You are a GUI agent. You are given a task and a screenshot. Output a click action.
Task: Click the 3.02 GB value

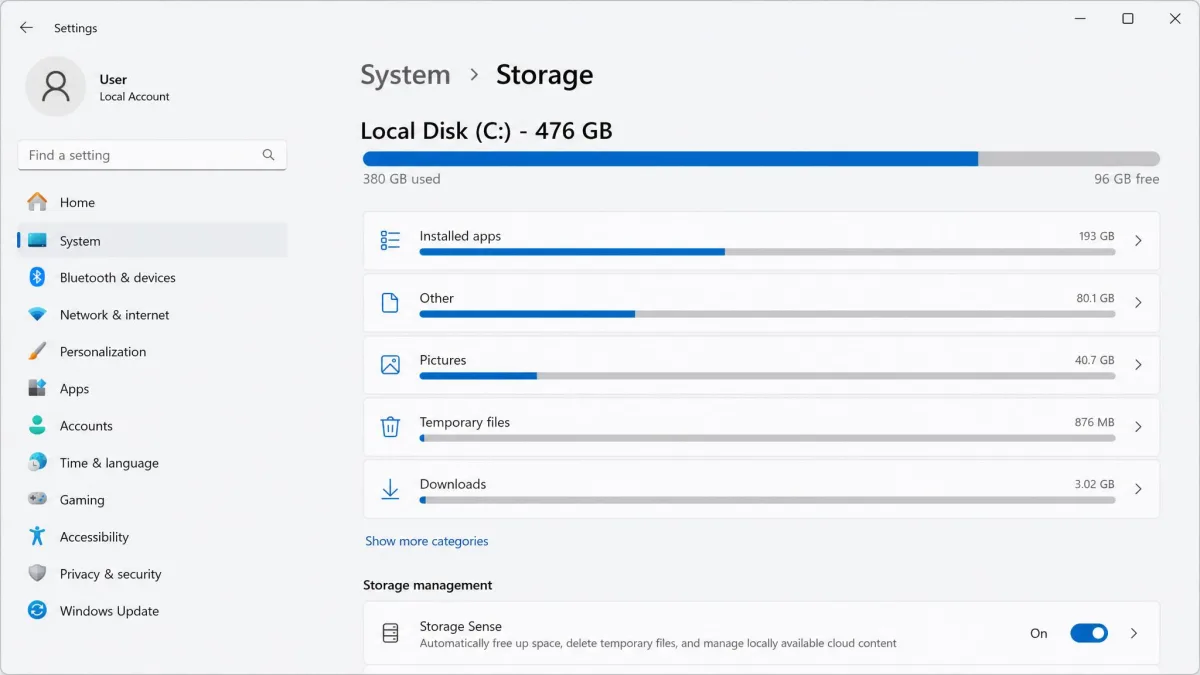[1094, 484]
